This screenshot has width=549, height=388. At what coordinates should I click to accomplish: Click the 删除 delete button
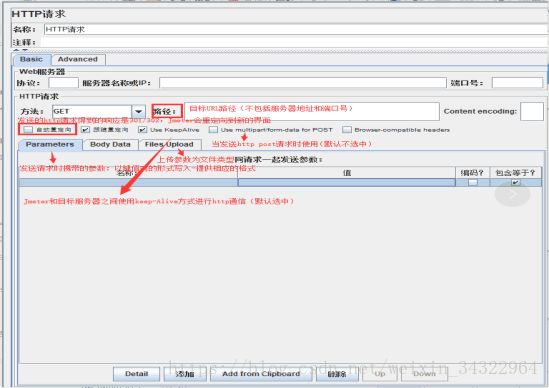tap(337, 374)
